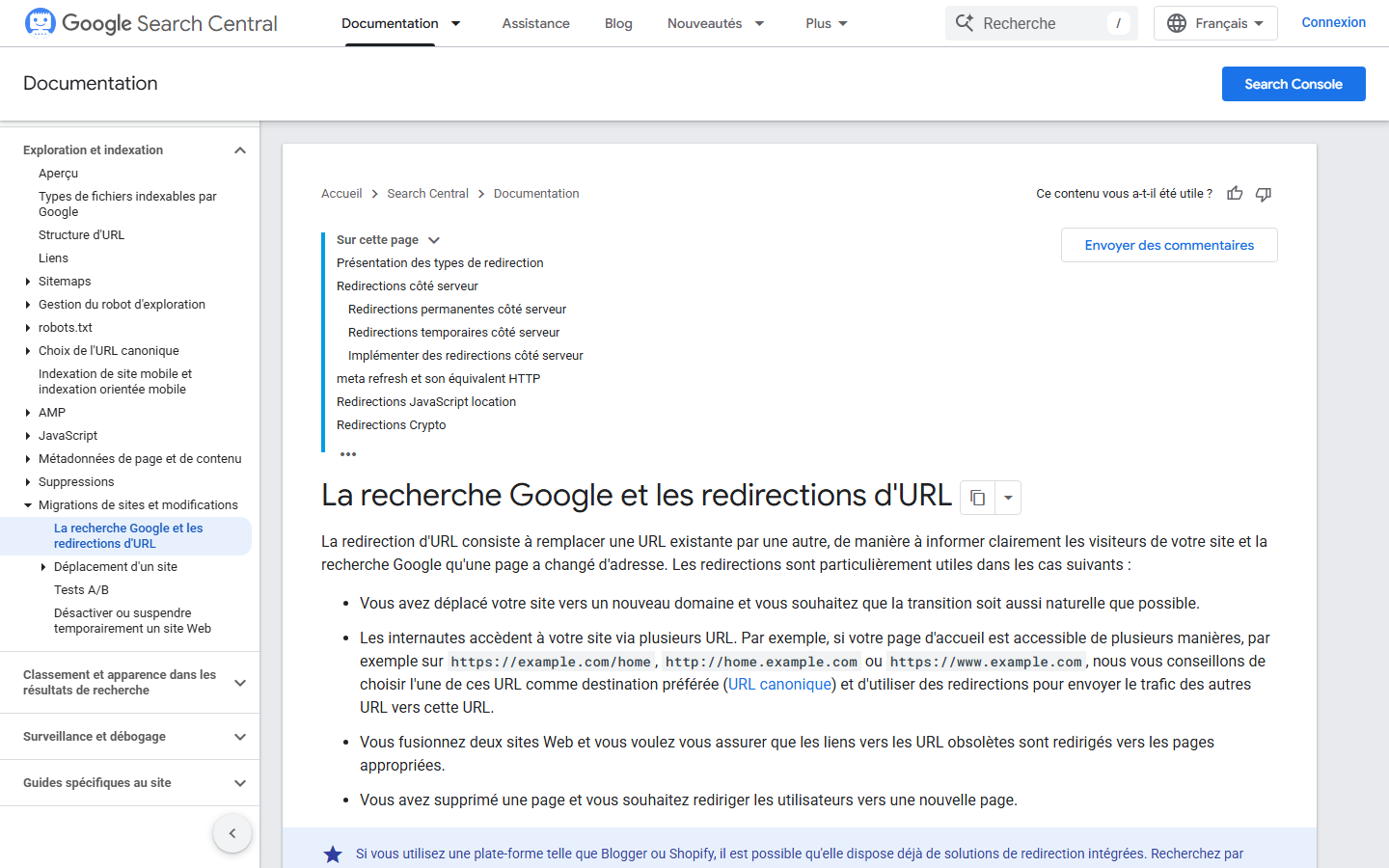Jump to Redirections temporaires côté serveur
This screenshot has width=1389, height=868.
tap(453, 333)
